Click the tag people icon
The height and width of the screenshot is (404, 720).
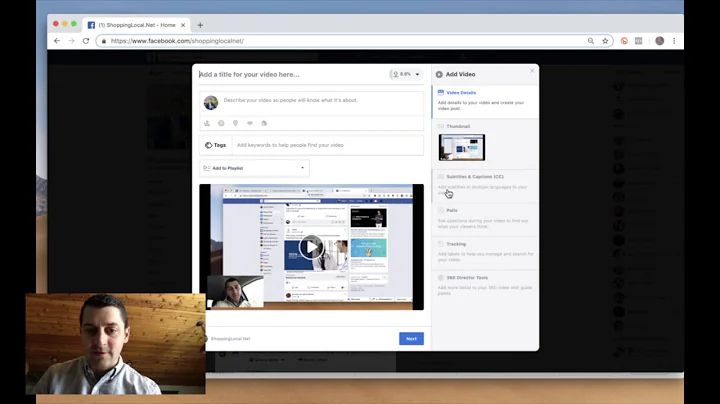207,123
